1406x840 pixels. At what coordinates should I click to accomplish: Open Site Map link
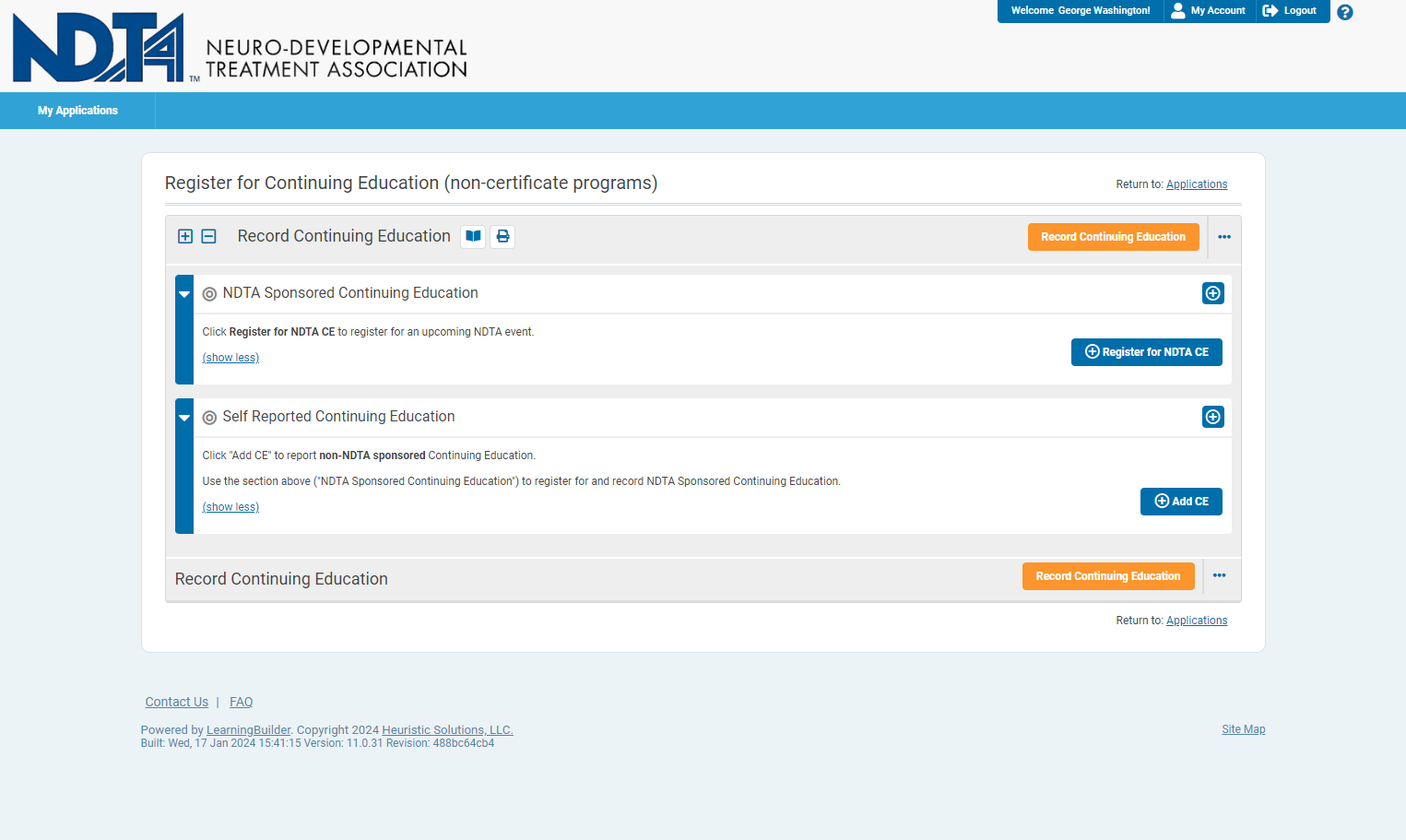1244,729
